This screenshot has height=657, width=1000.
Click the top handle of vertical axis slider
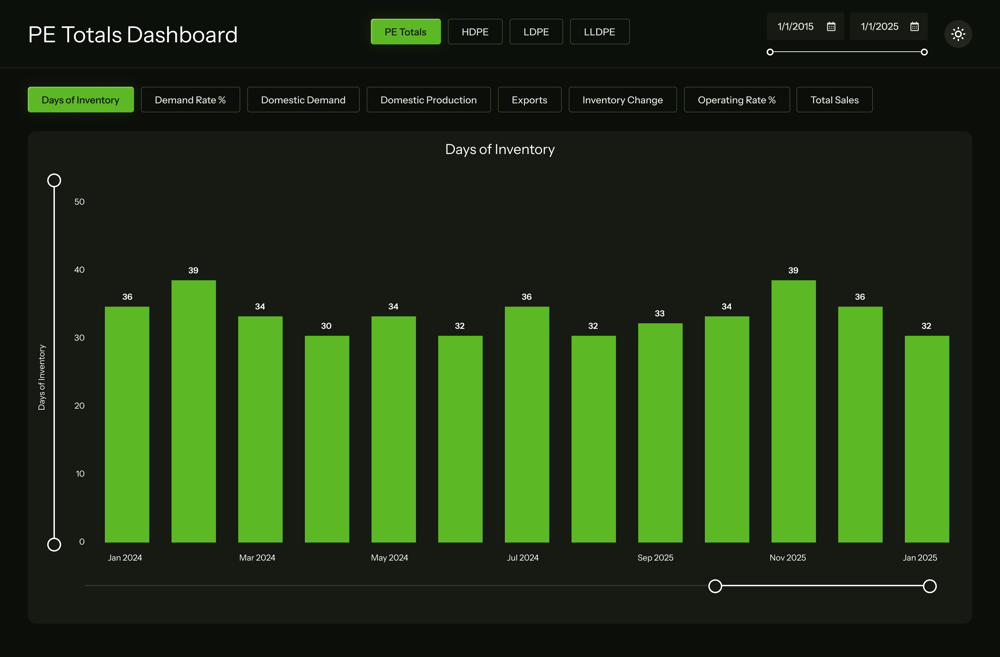click(54, 181)
